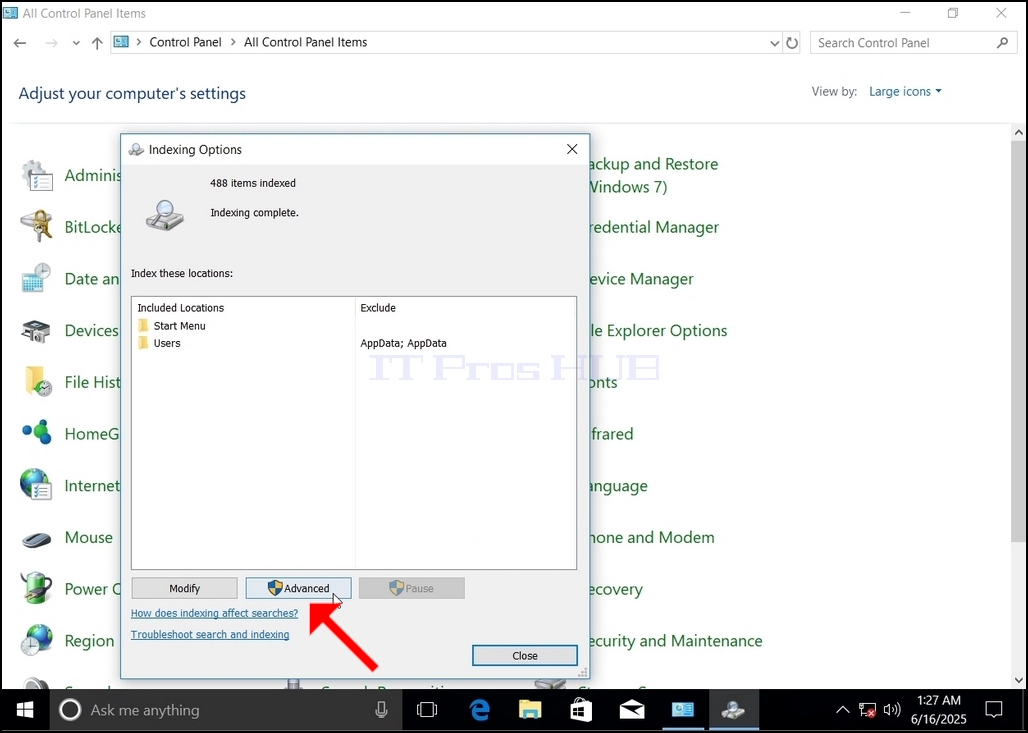The image size is (1028, 733).
Task: Click the Cortana 'Ask me anything' box
Action: pyautogui.click(x=226, y=710)
